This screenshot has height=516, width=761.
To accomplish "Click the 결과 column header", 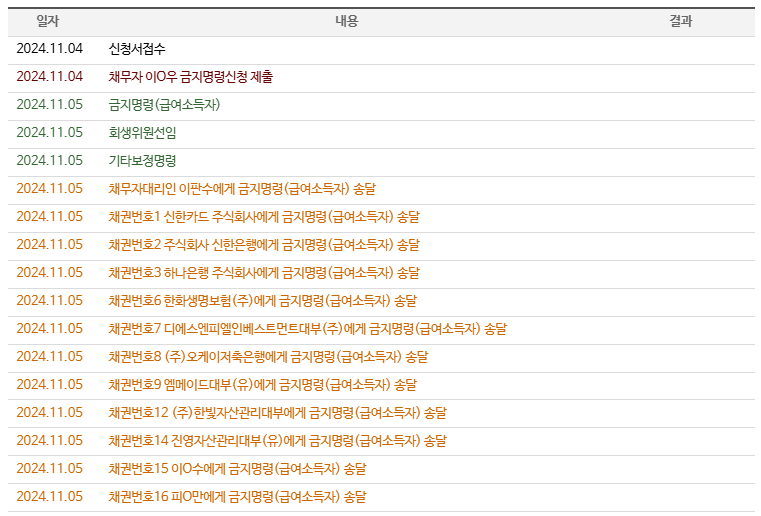I will click(681, 21).
